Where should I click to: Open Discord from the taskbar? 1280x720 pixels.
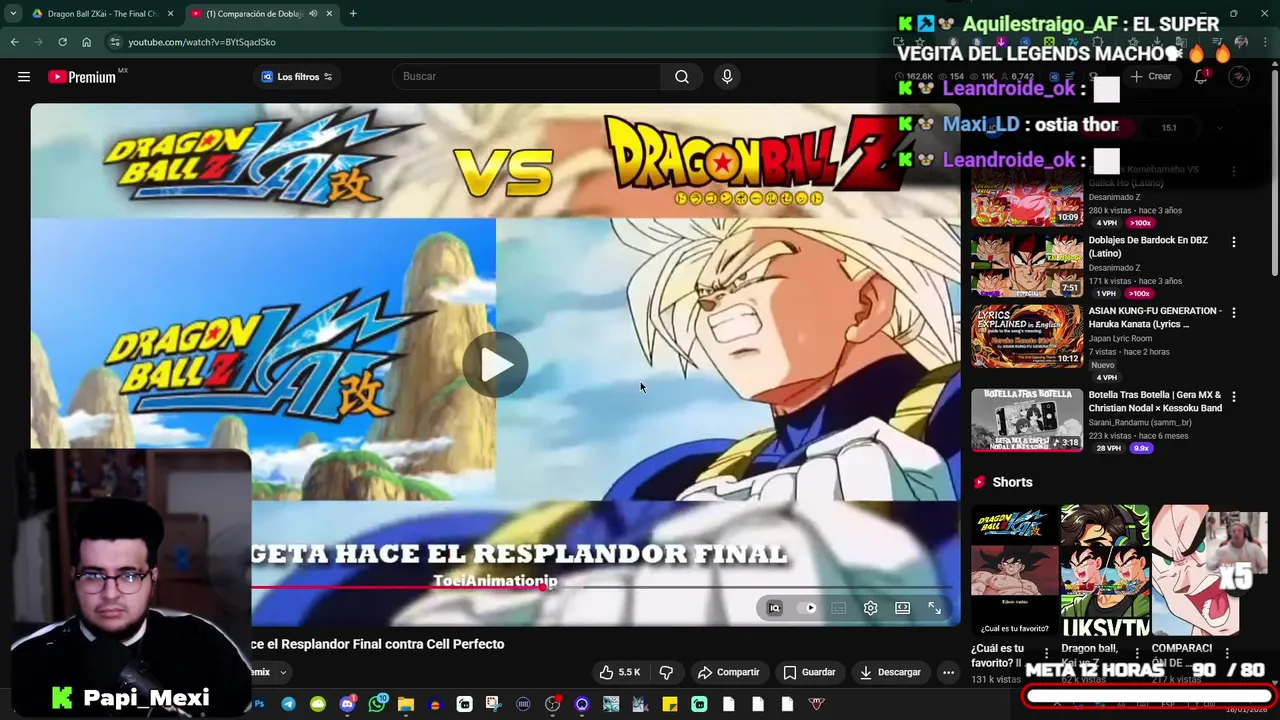point(347,704)
